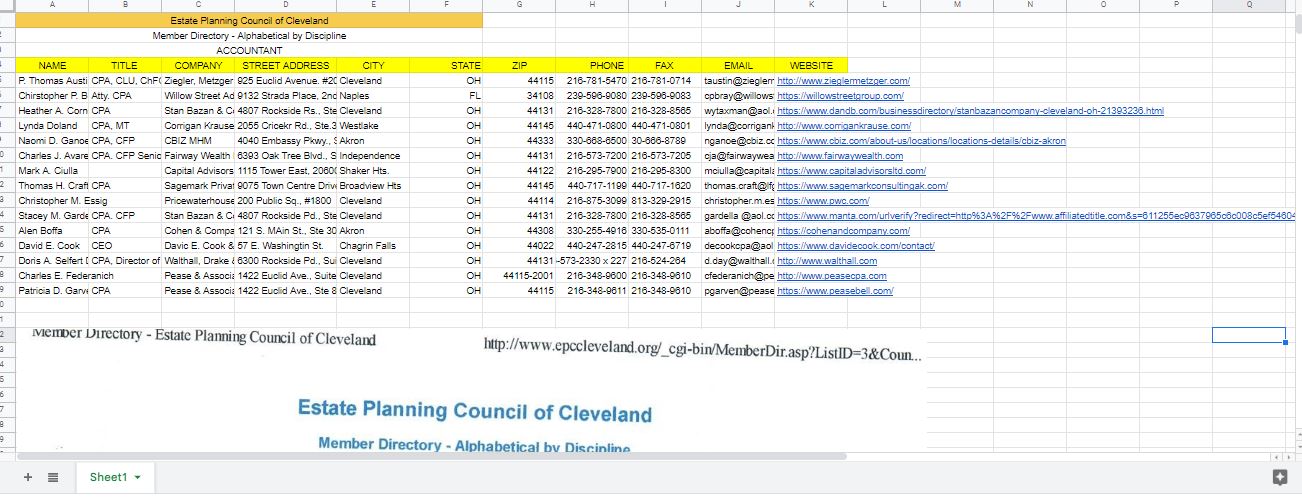Open the peasebell.com link
1302x499 pixels.
[x=835, y=291]
